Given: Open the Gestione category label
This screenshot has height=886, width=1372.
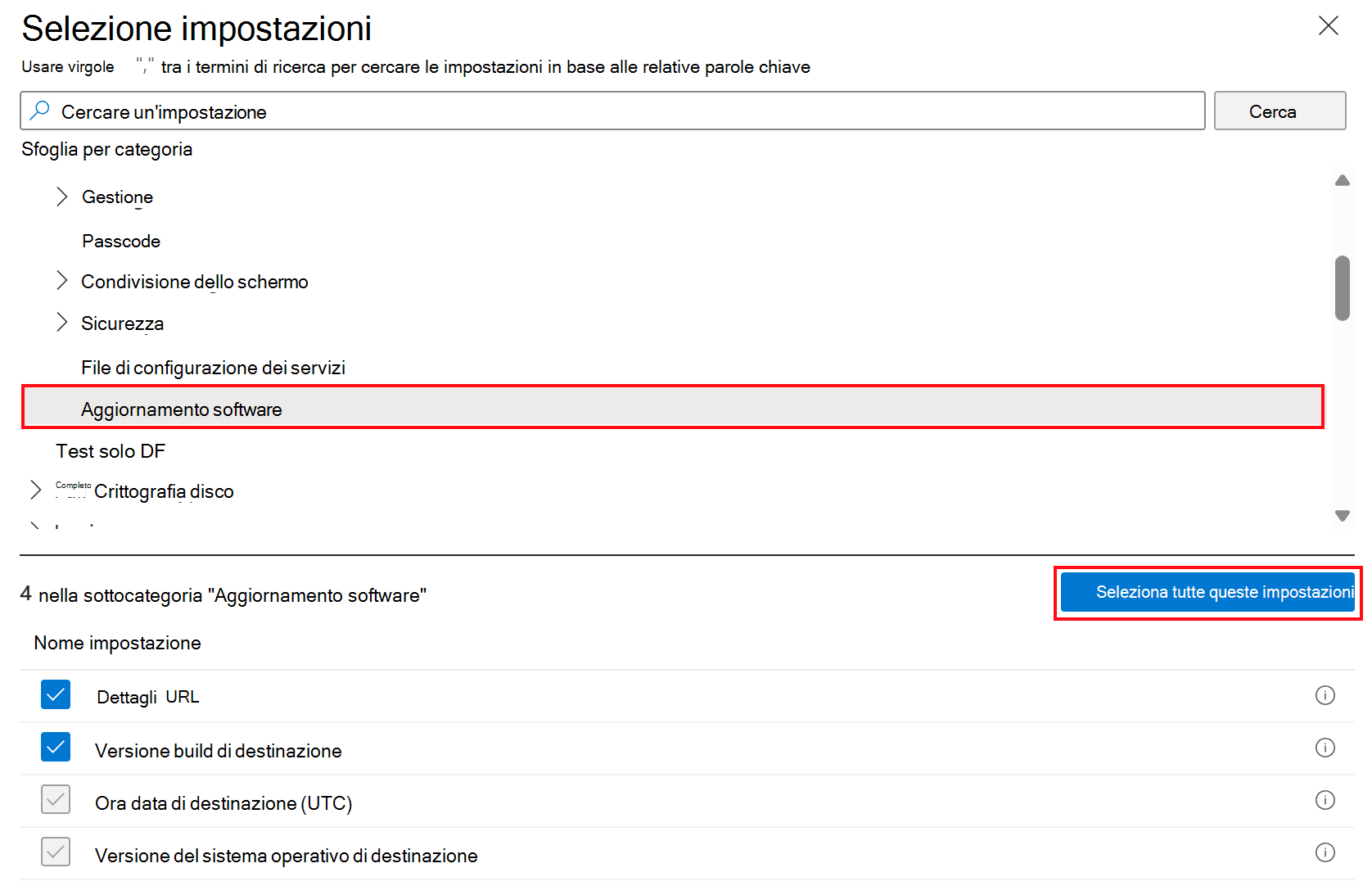Looking at the screenshot, I should click(x=117, y=197).
